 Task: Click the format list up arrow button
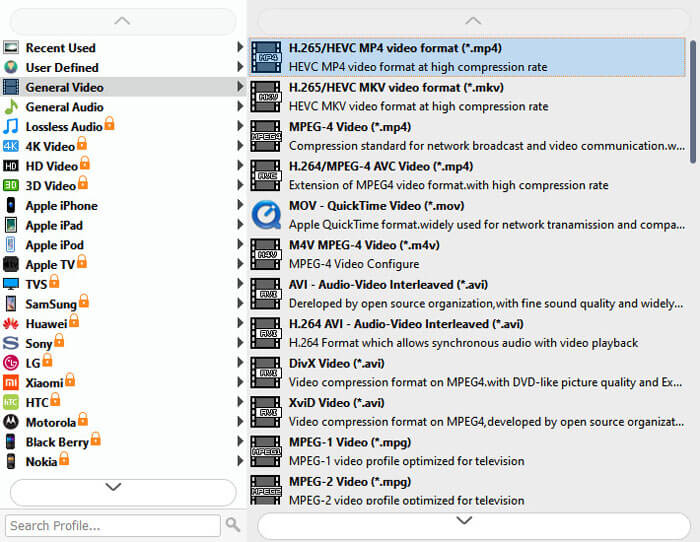click(474, 21)
